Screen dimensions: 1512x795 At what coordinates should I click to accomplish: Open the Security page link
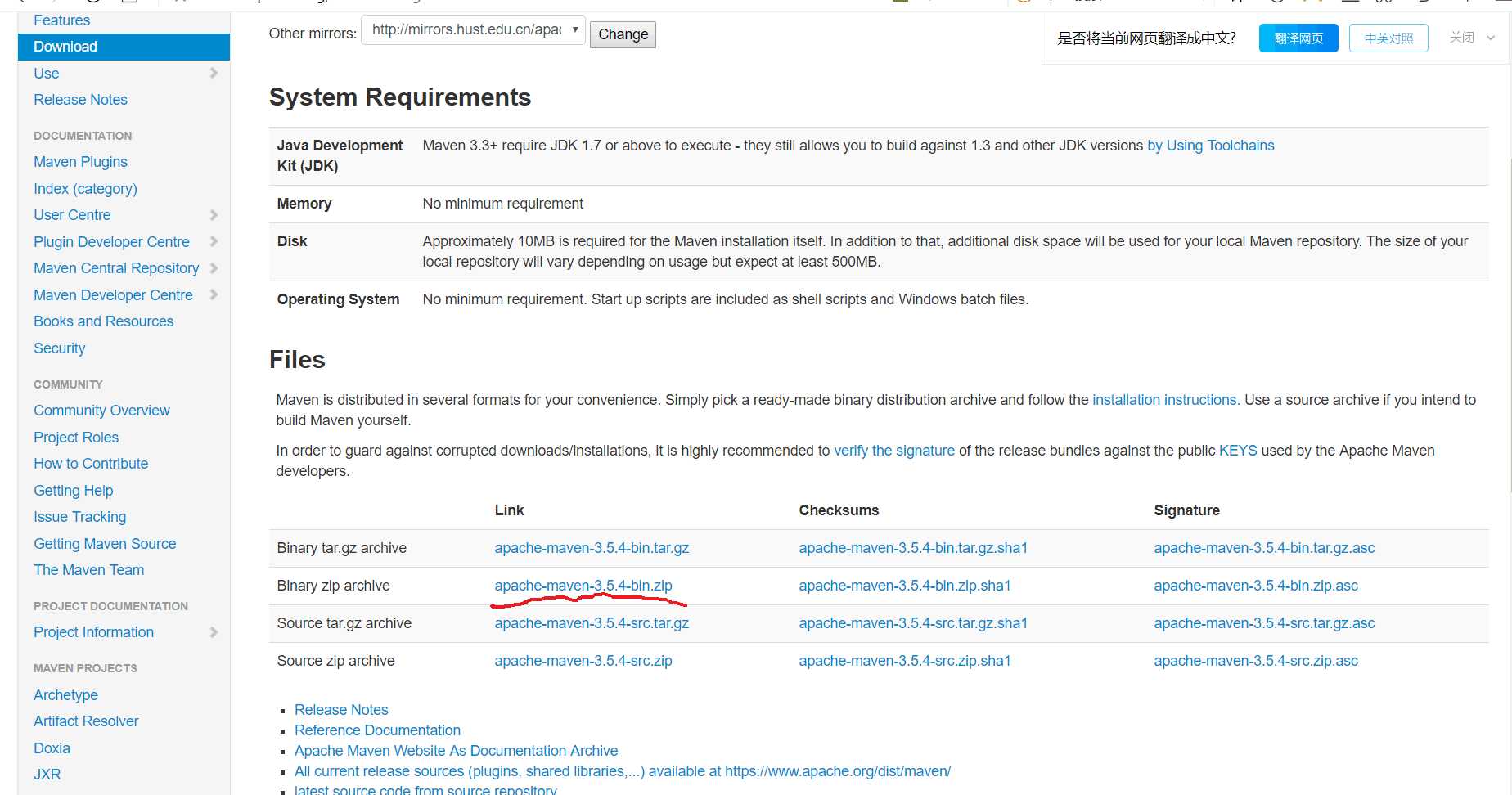(x=59, y=348)
